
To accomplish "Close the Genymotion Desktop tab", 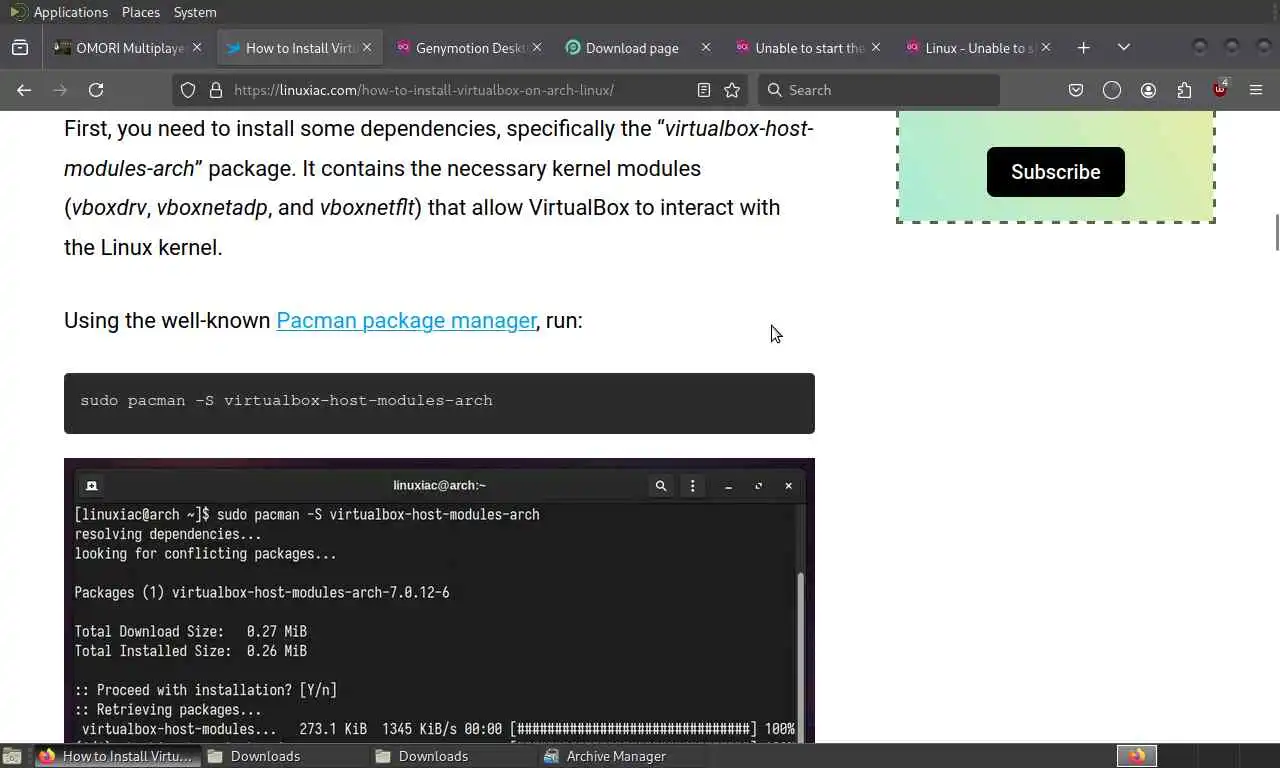I will 537,47.
